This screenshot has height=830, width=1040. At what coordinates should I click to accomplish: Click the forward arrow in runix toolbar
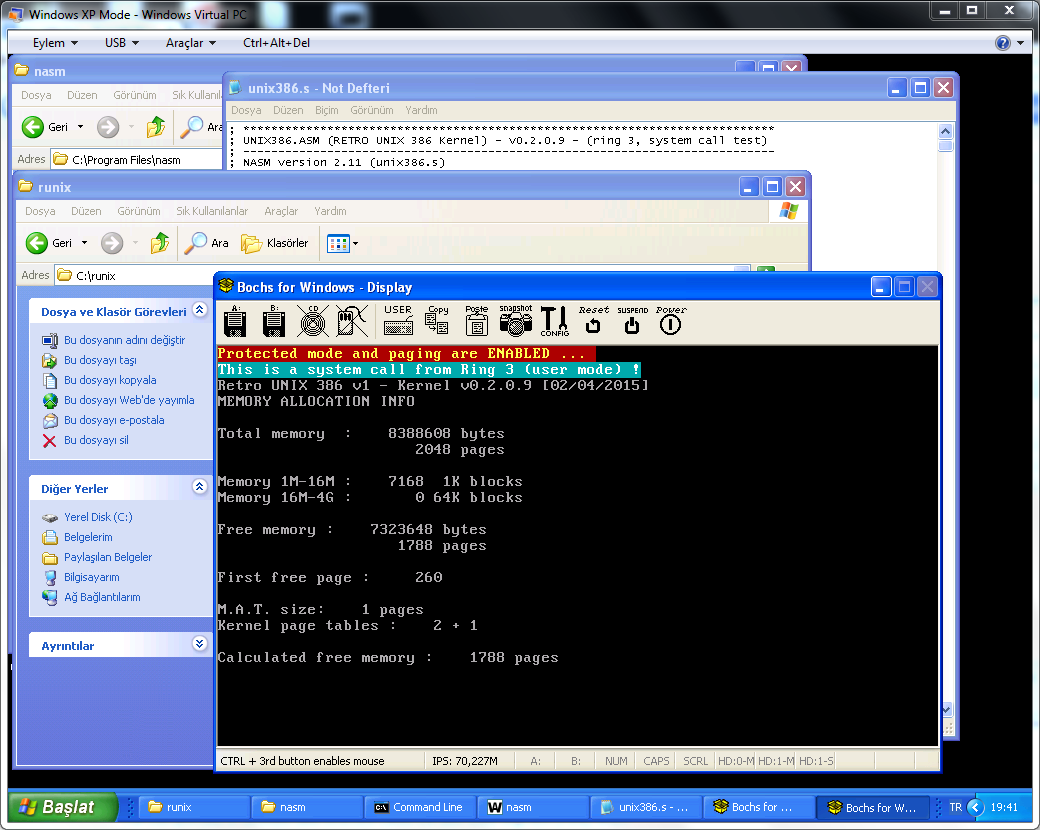(x=112, y=243)
